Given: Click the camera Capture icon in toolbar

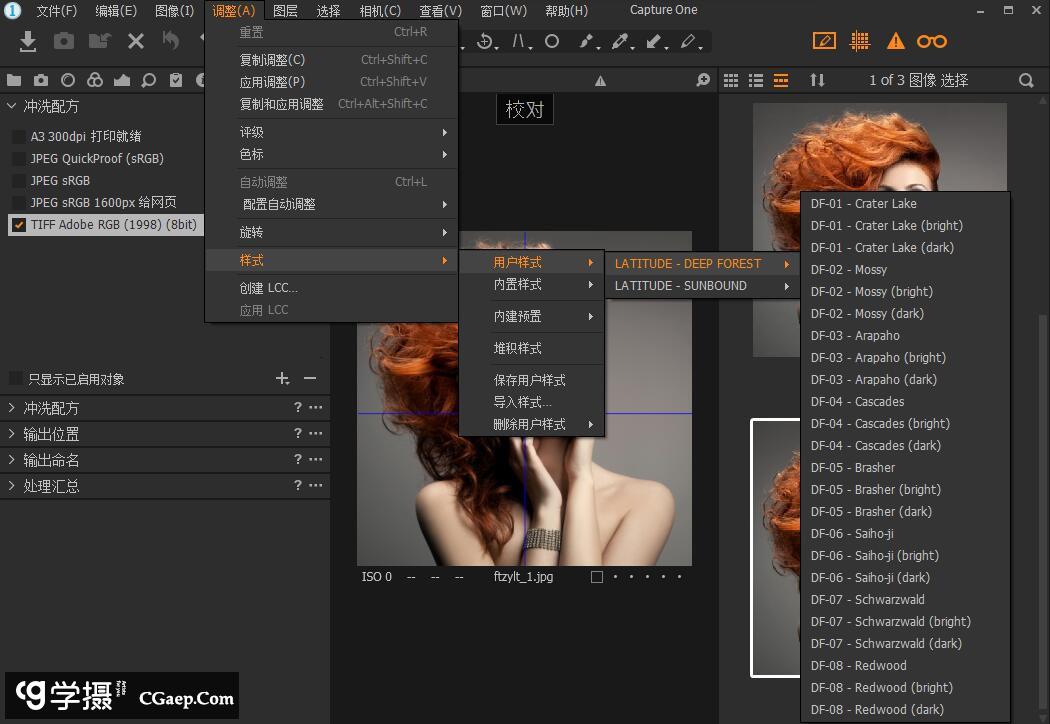Looking at the screenshot, I should click(x=64, y=41).
